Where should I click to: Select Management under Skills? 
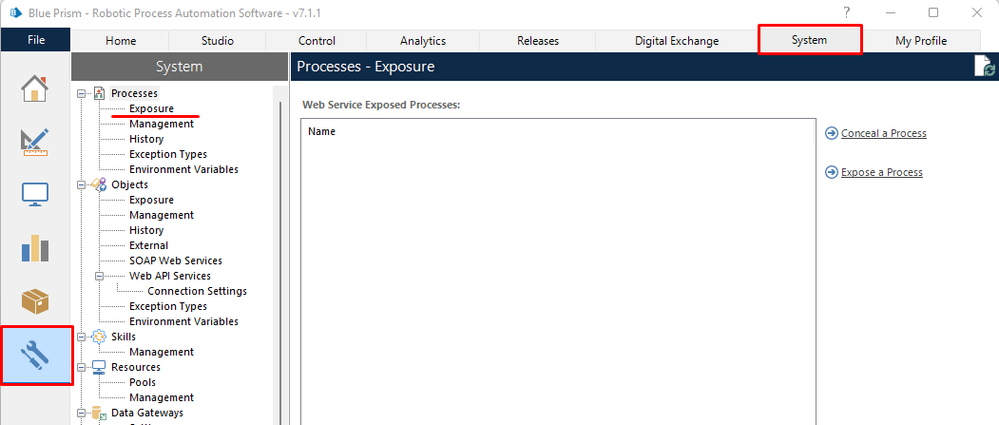pyautogui.click(x=161, y=352)
